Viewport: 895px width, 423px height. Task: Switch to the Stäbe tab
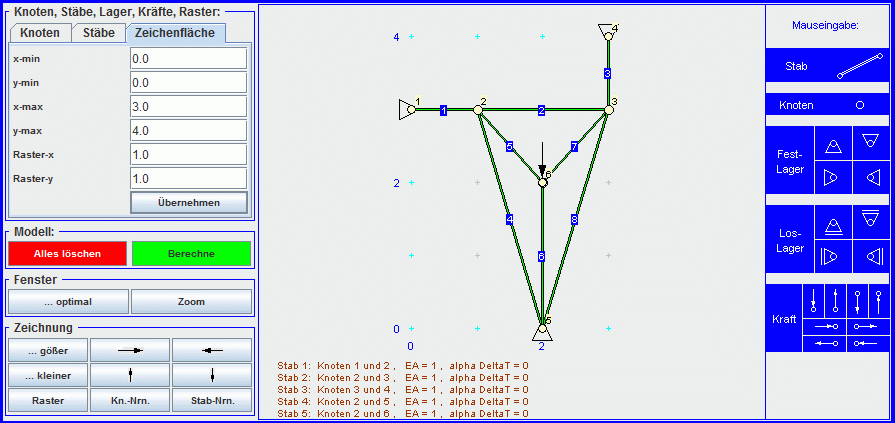98,33
